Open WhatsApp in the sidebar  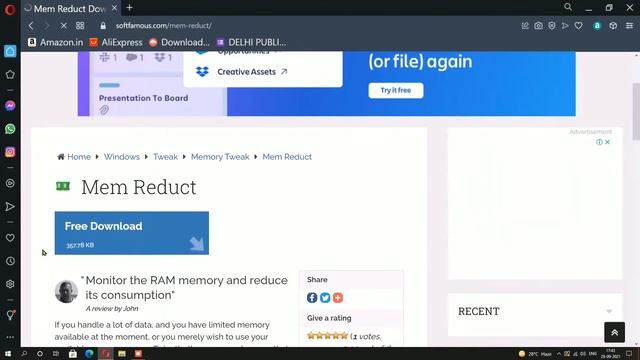pos(10,129)
